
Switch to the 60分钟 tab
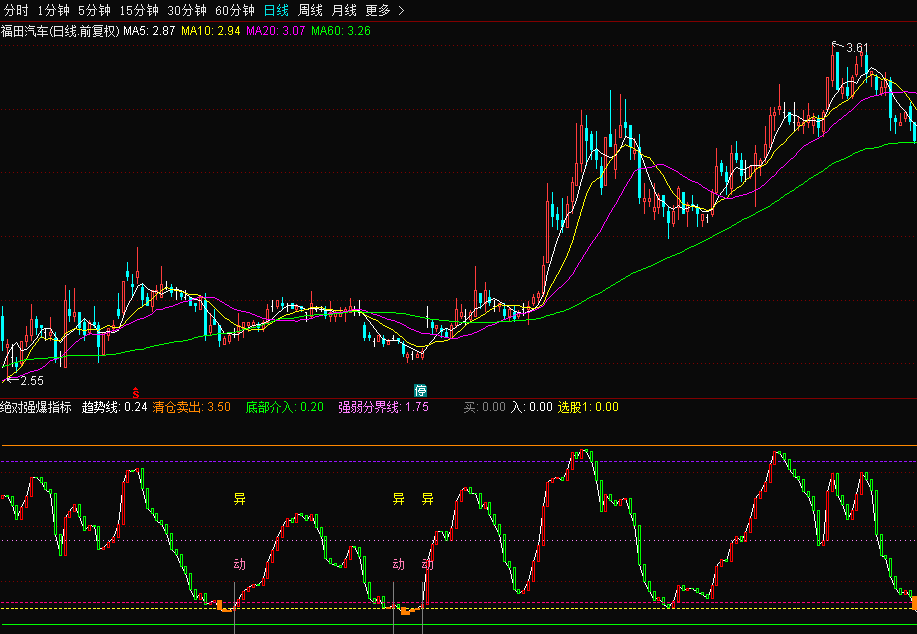pos(235,11)
